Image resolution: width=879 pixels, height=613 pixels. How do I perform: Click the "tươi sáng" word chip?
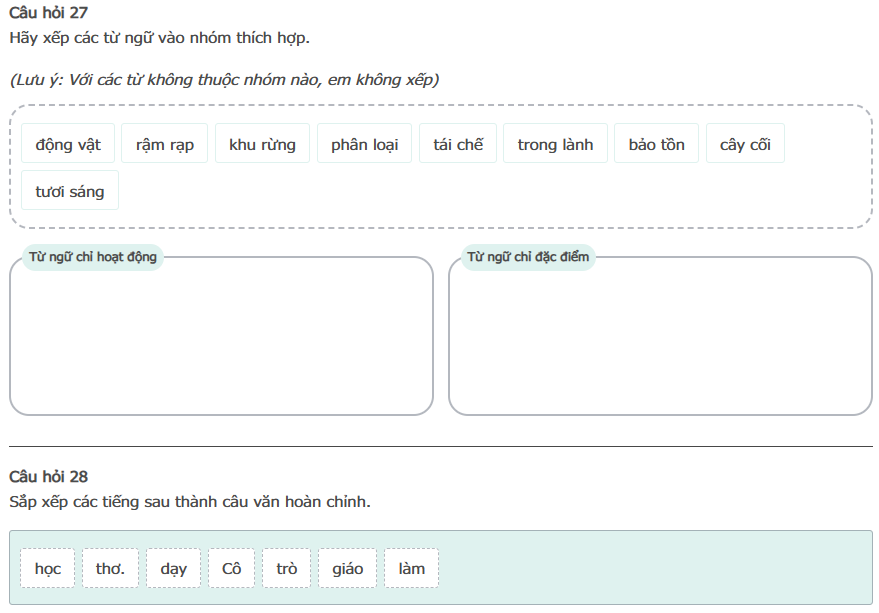70,191
